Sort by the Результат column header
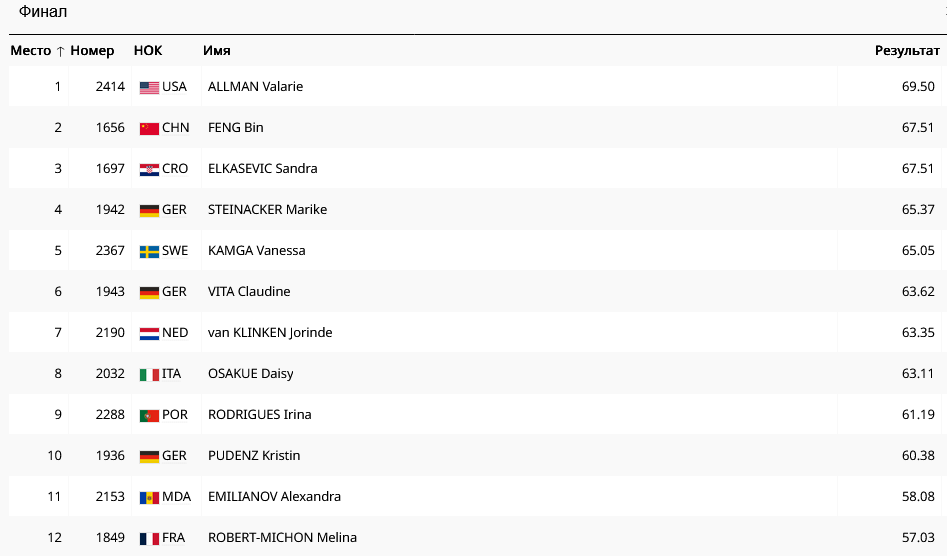This screenshot has width=948, height=556. coord(907,51)
